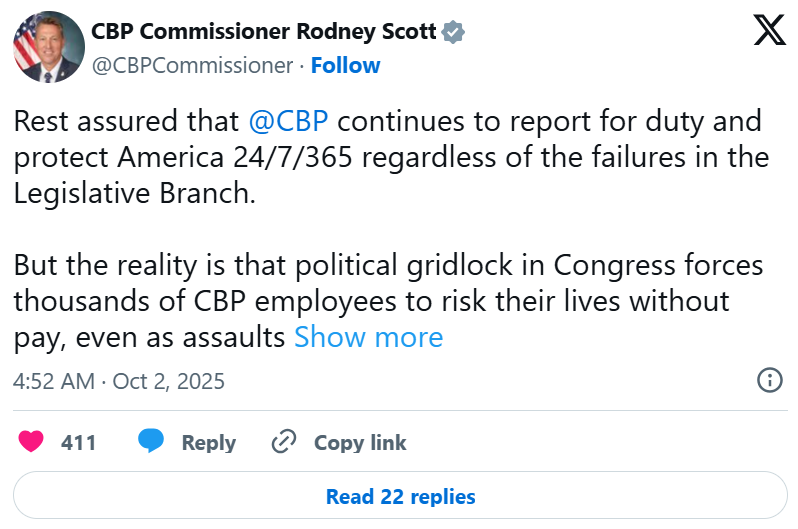Open the @CBP mention link

click(x=288, y=122)
